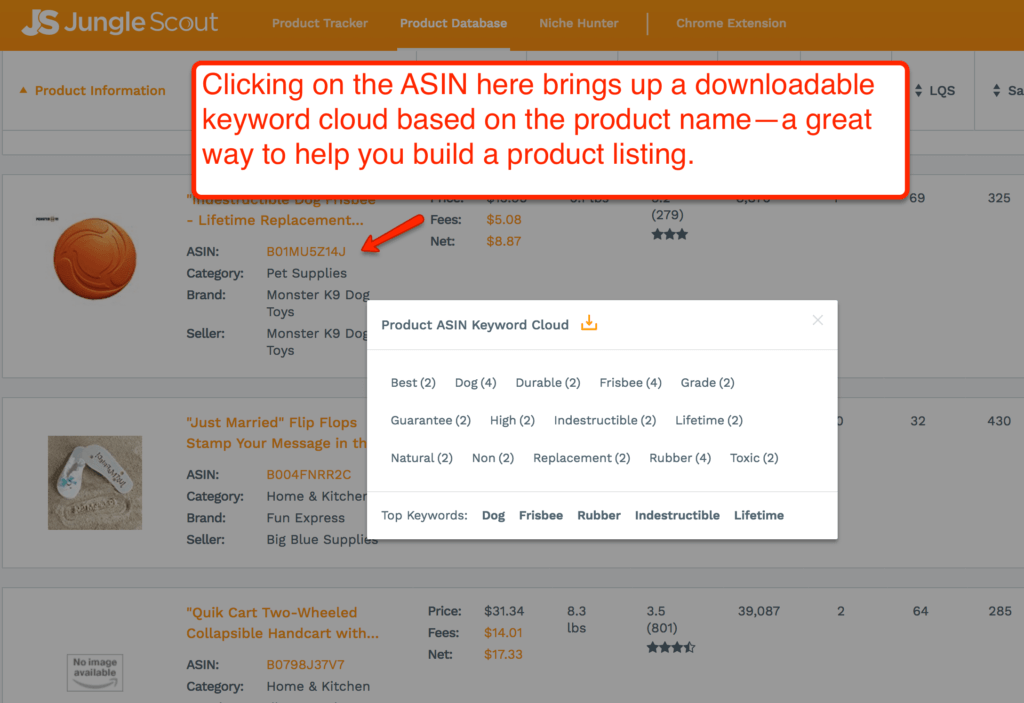The width and height of the screenshot is (1024, 703).
Task: Download the keyword cloud file
Action: coord(589,323)
